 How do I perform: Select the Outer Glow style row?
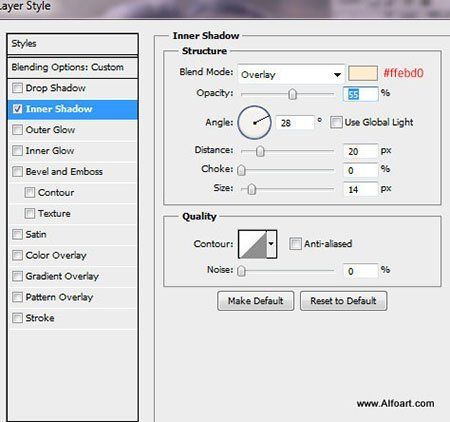point(72,130)
